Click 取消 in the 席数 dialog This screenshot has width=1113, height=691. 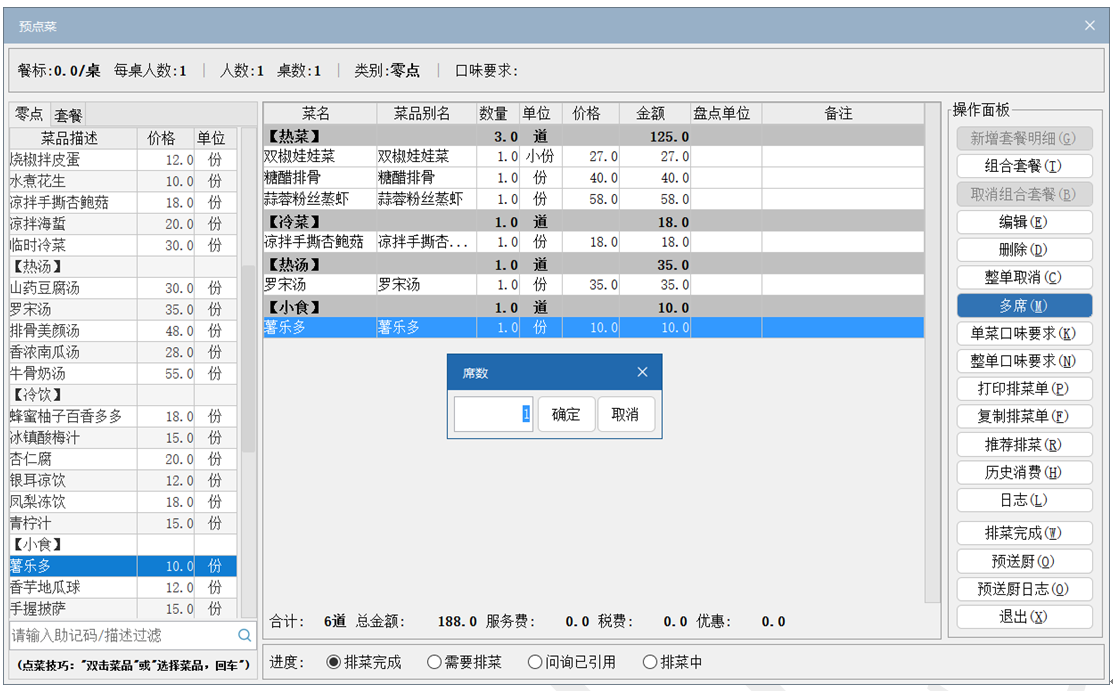625,414
